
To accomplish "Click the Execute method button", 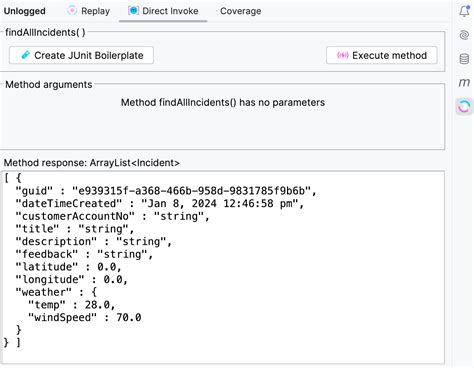I will (382, 55).
